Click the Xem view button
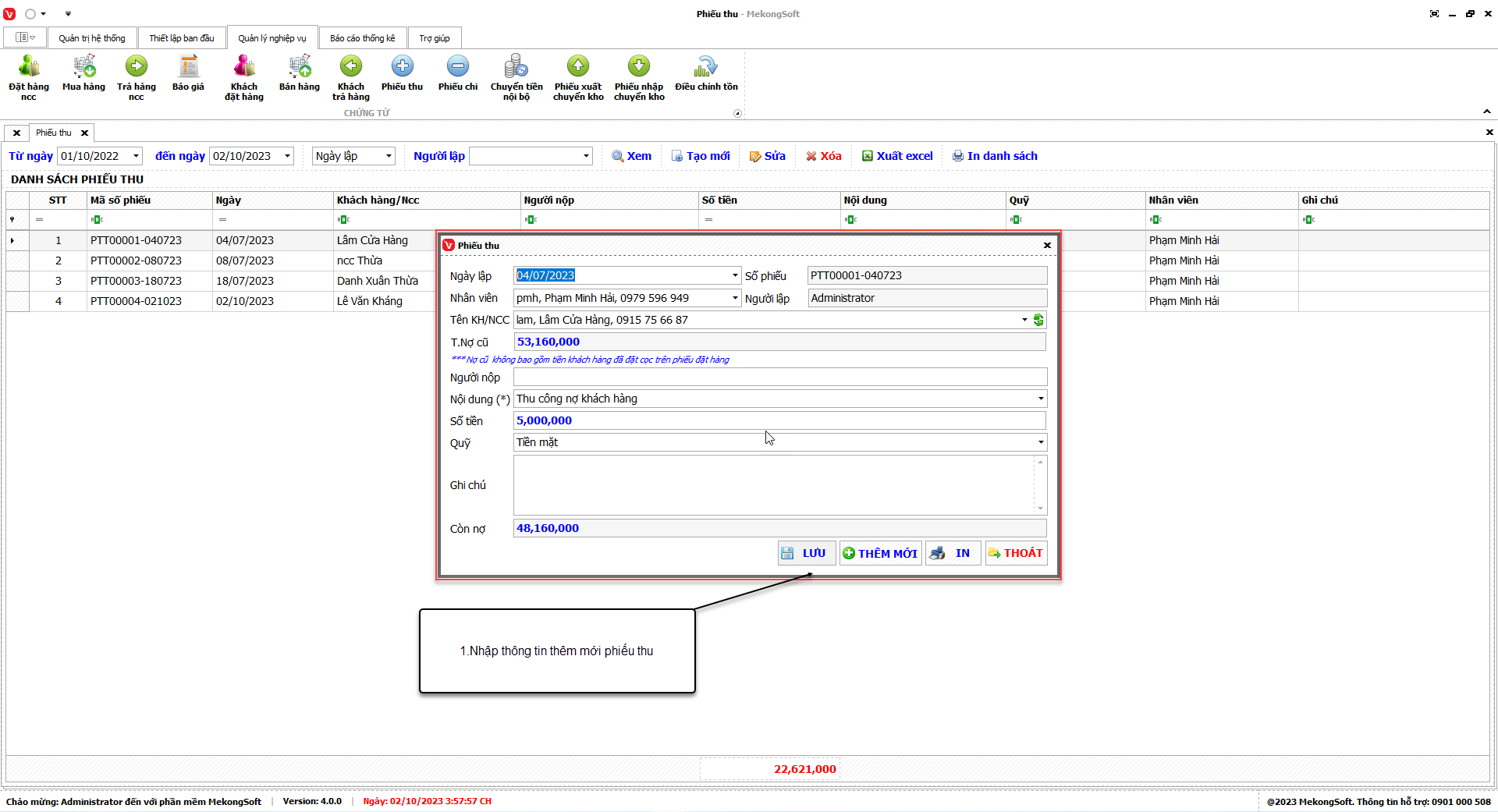The image size is (1498, 812). tap(632, 156)
